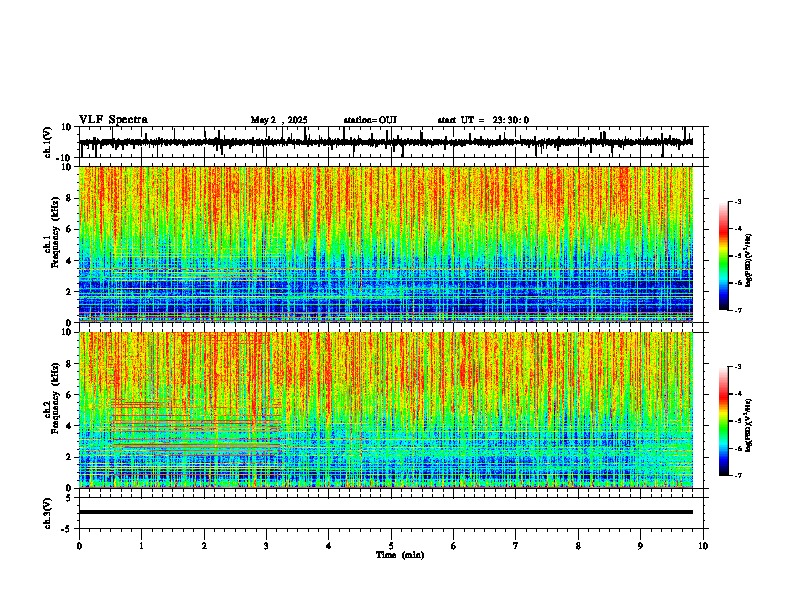The height and width of the screenshot is (612, 792).
Task: Click the 2 kHz tick on ch.1 frequency axis
Action: coord(69,292)
